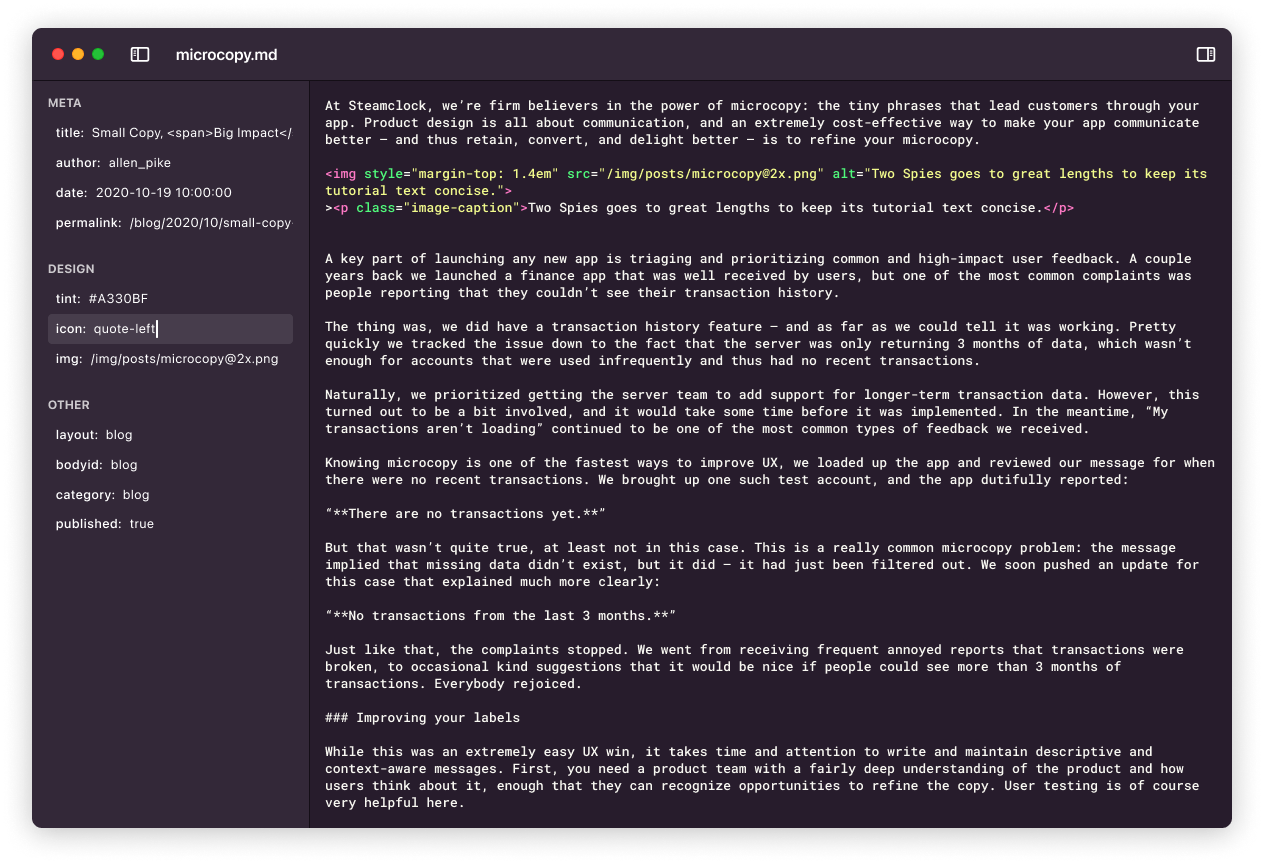This screenshot has height=864, width=1264.
Task: Click paragraph starting 'But that wasn't quite true'
Action: click(x=762, y=565)
